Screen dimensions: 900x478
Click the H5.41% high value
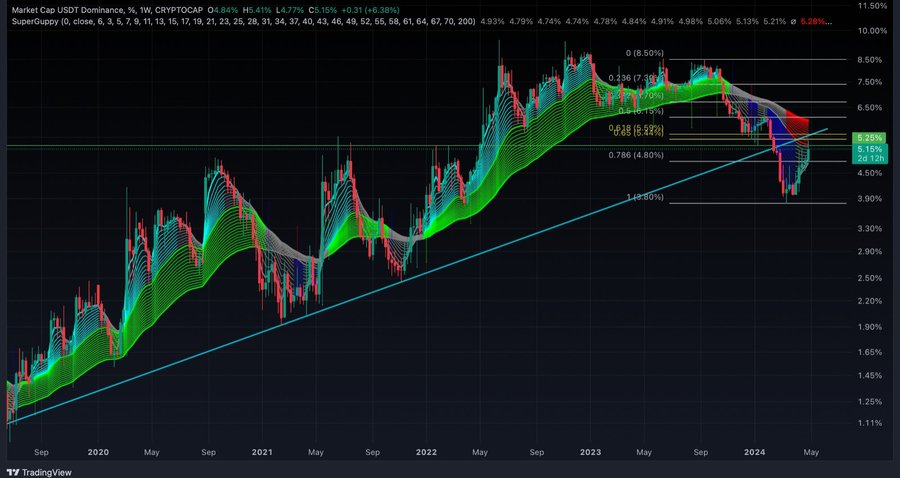[x=258, y=11]
